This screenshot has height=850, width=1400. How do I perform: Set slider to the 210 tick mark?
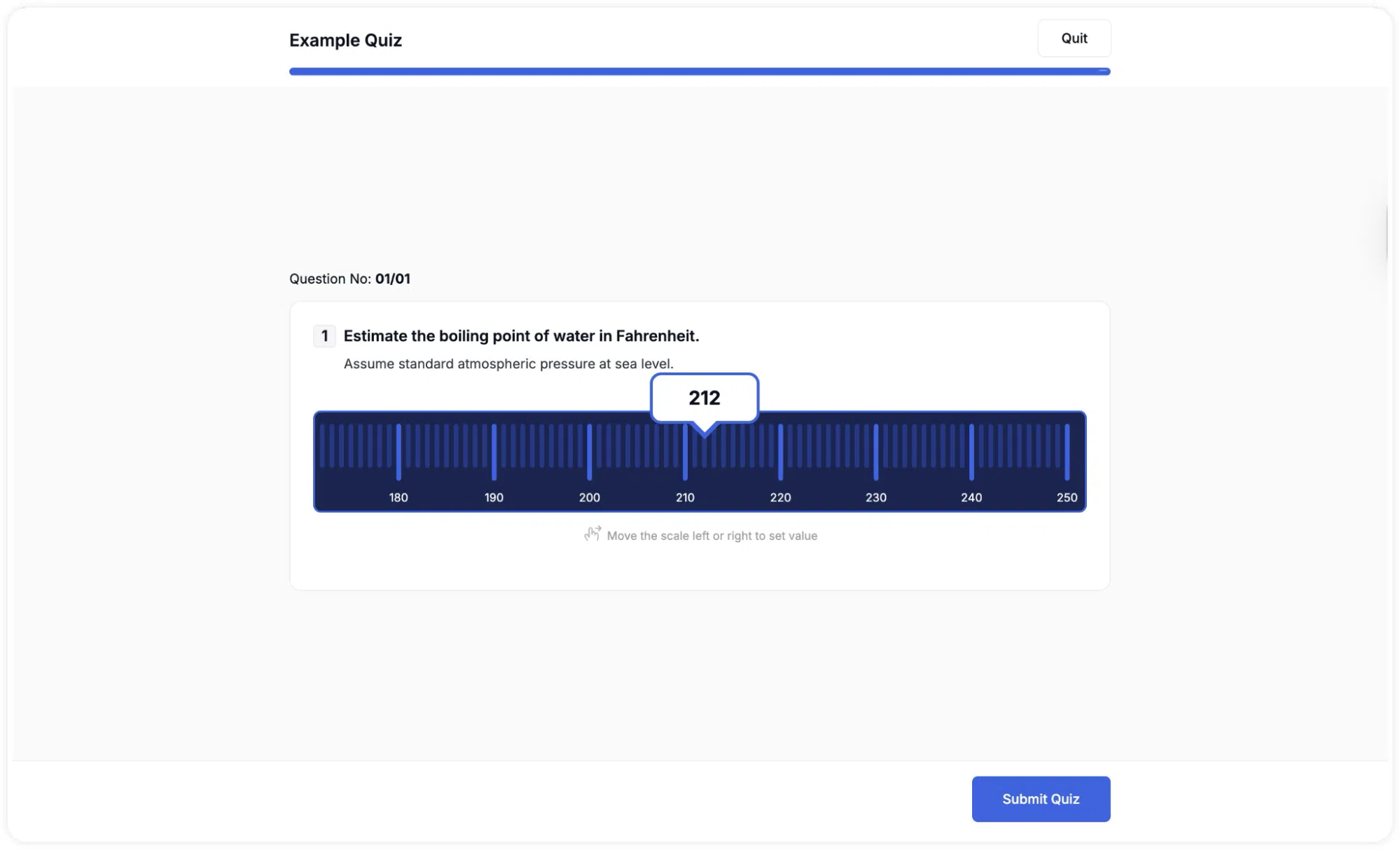685,452
